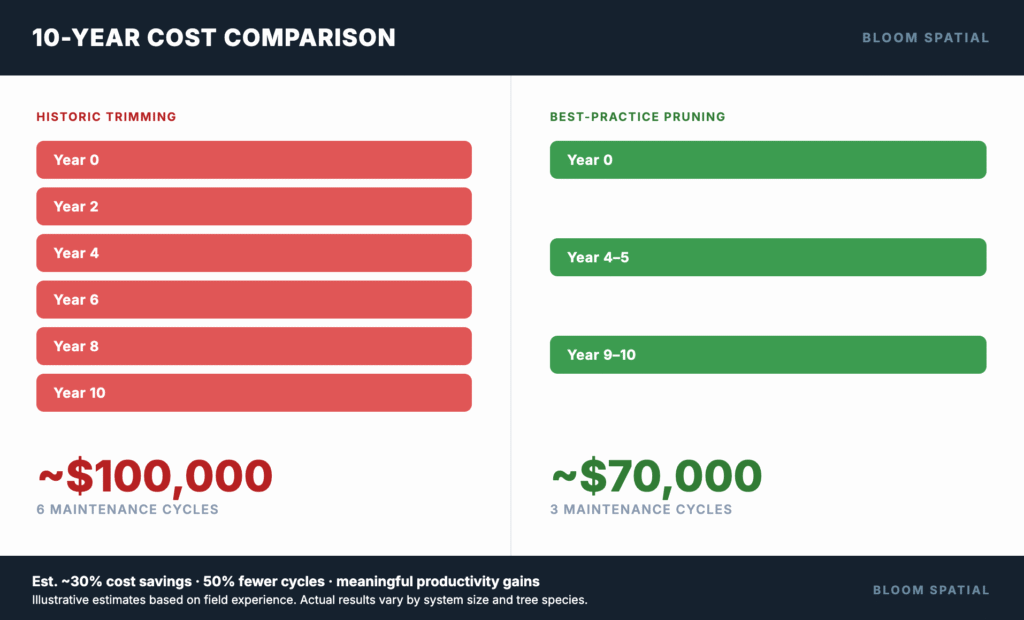
Task: Click the red Year 0 bar
Action: click(x=254, y=160)
